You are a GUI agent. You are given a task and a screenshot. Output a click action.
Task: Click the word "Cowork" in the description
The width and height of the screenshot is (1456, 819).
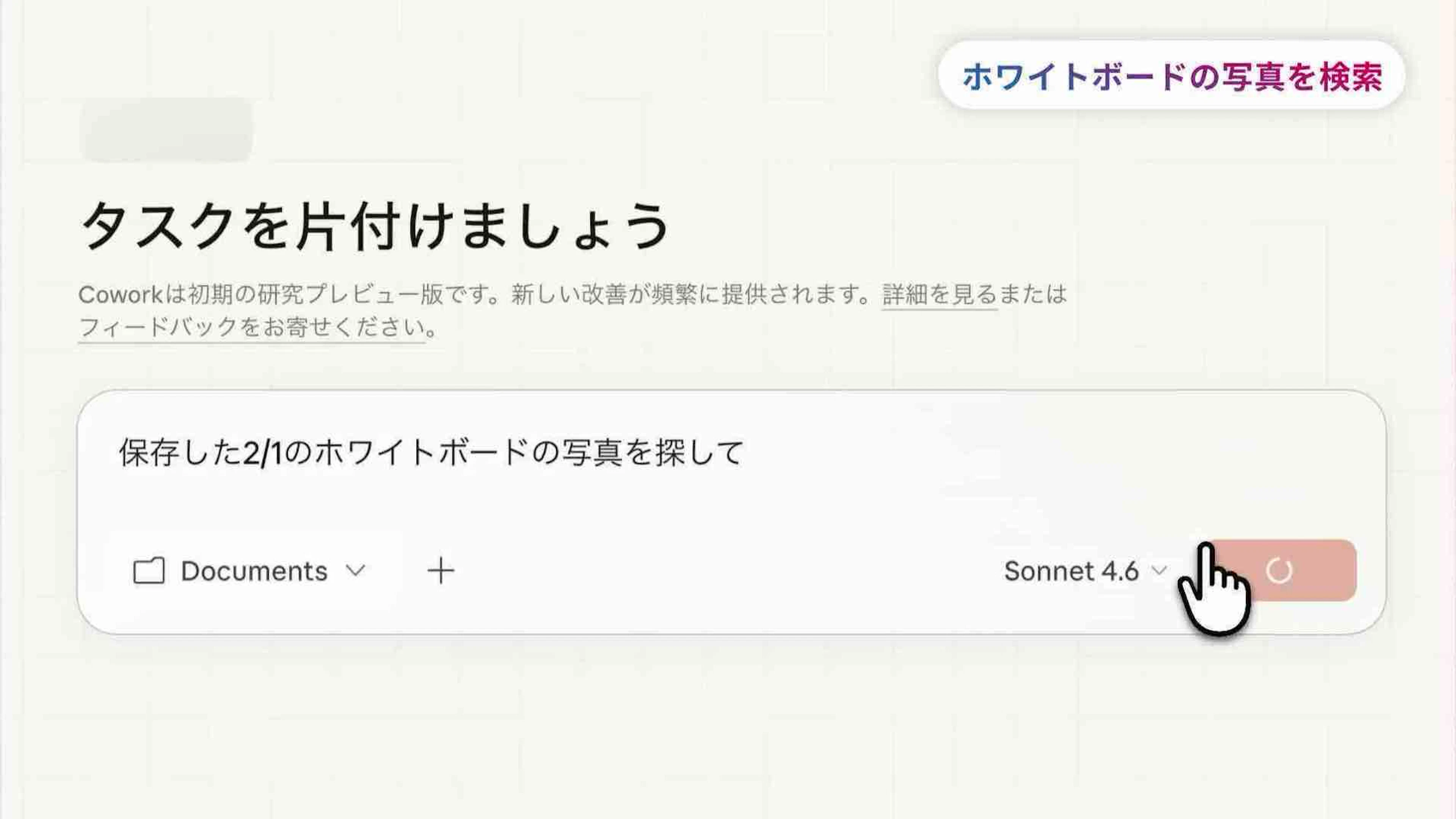pos(121,295)
